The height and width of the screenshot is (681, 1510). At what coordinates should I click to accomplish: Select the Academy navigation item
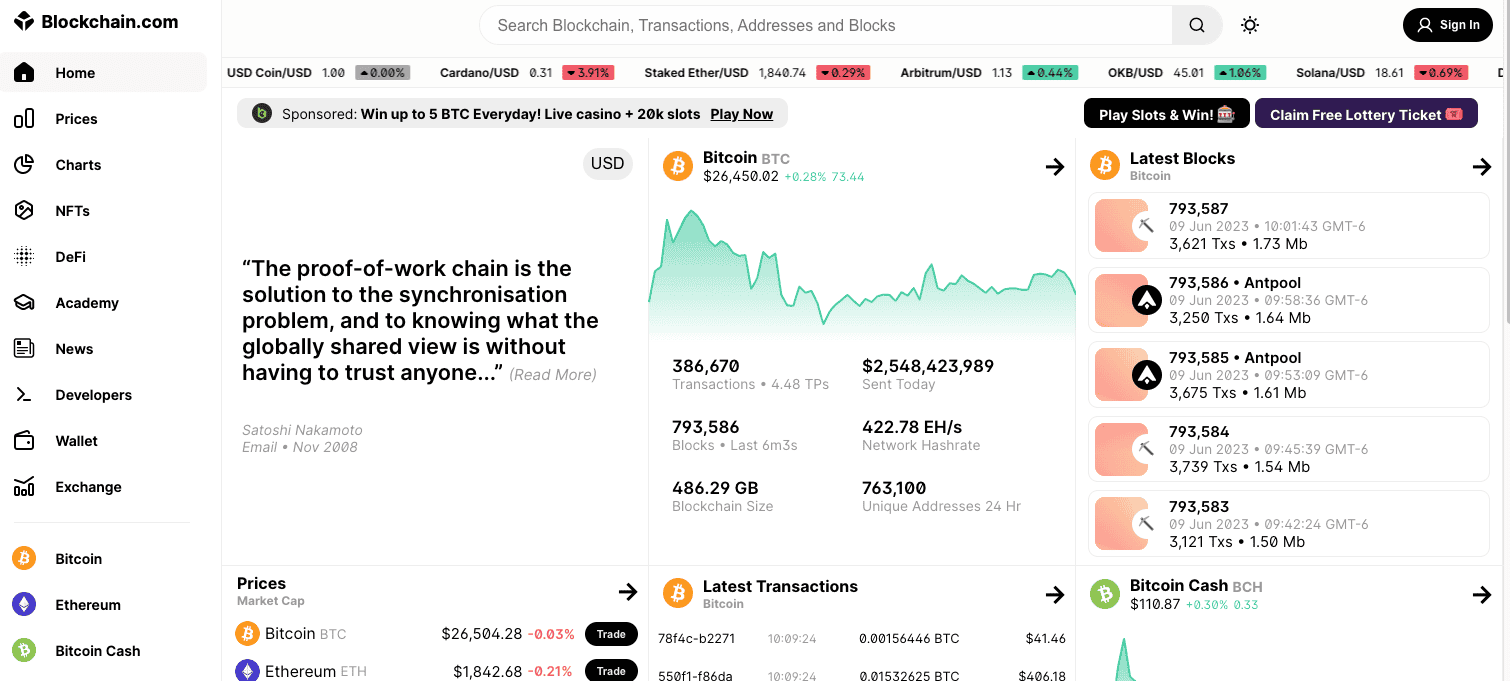click(87, 302)
